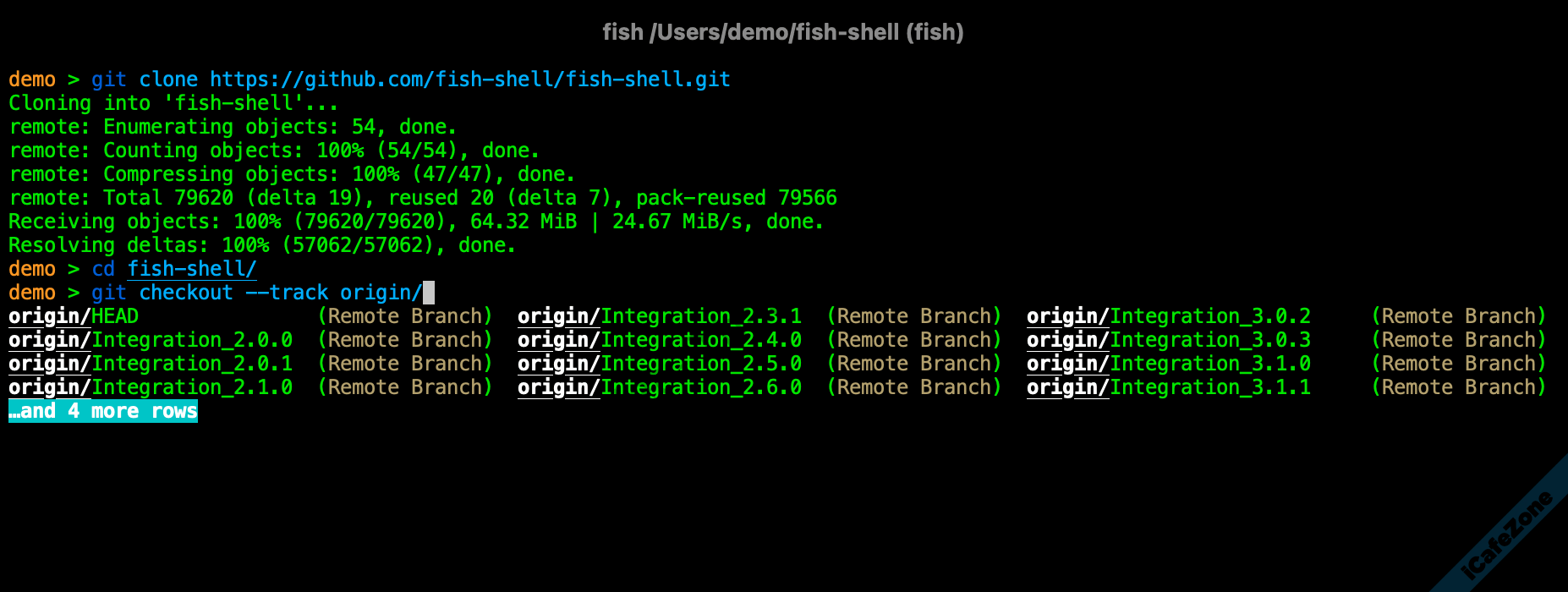The width and height of the screenshot is (1568, 592).
Task: Click the origin/Integration_2.4.0 branch suggestion
Action: point(660,340)
